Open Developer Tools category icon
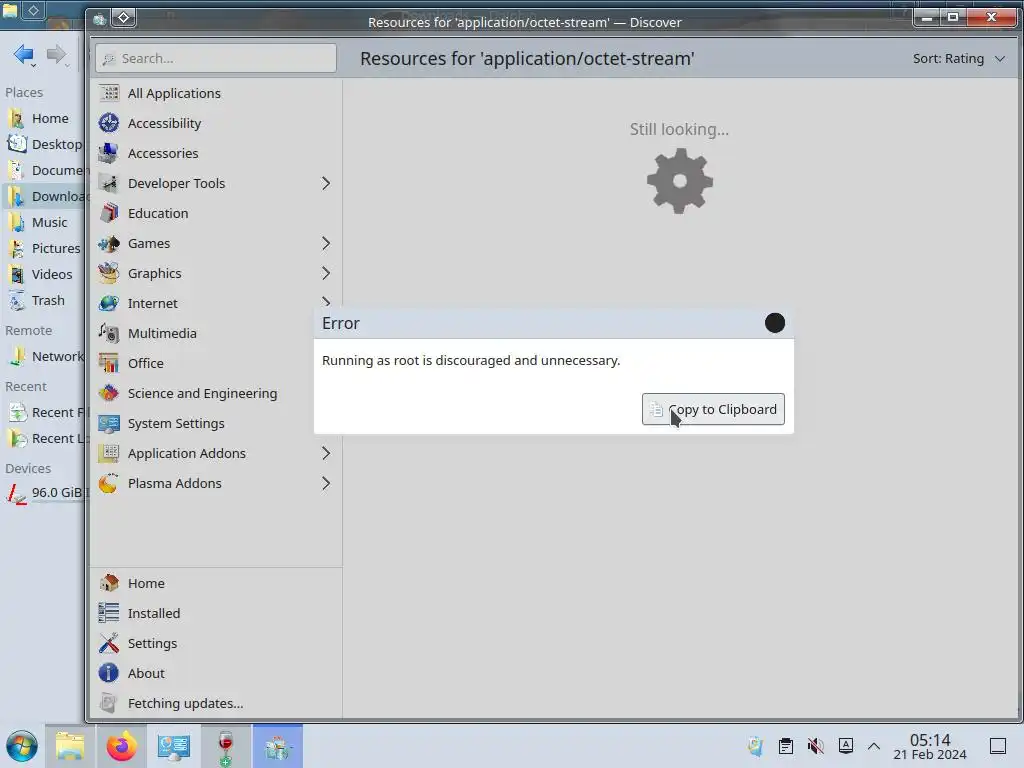Screen dimensions: 1024x768 (109, 184)
